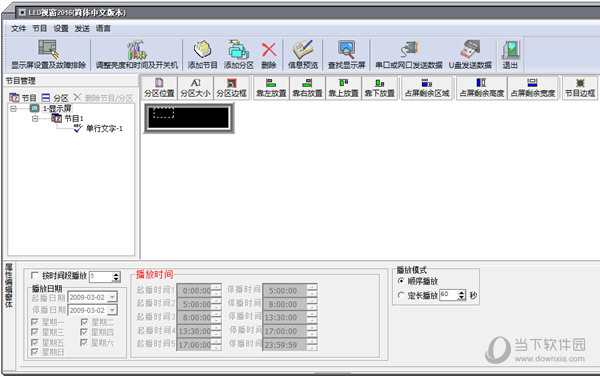Open 起播日期 date dropdown
Screen dimensions: 600x377
click(112, 297)
